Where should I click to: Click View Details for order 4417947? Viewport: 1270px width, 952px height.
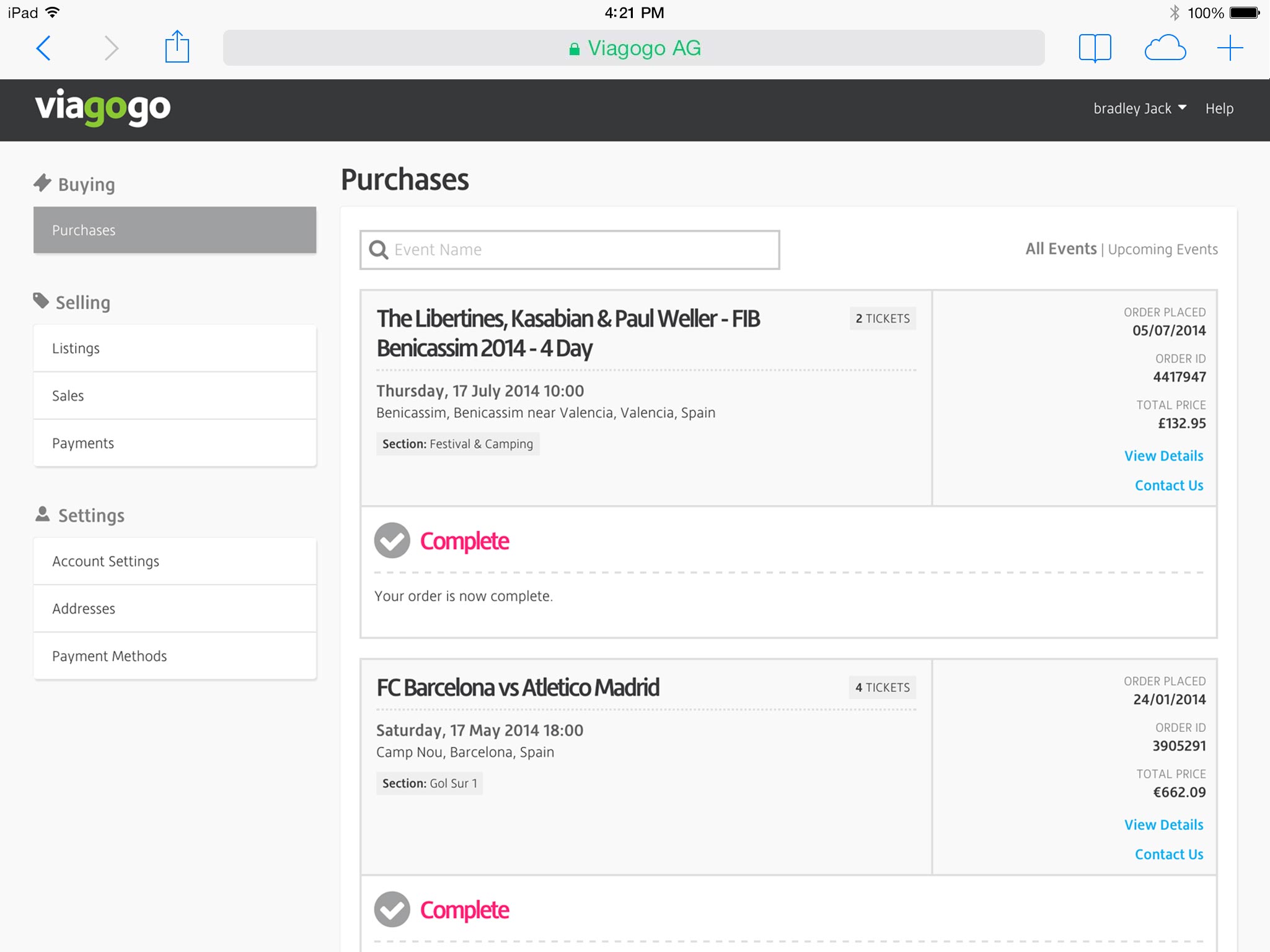click(1163, 456)
